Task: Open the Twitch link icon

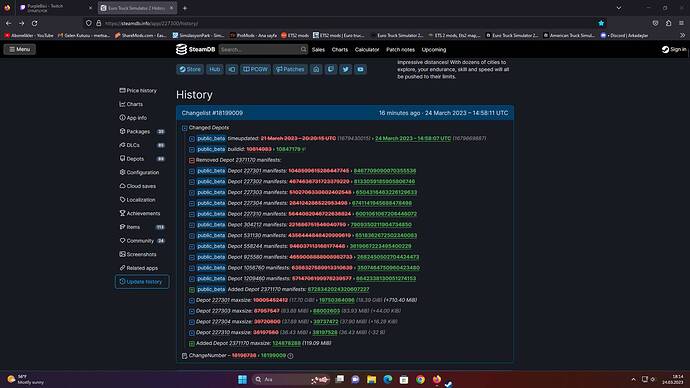Action: 331,69
